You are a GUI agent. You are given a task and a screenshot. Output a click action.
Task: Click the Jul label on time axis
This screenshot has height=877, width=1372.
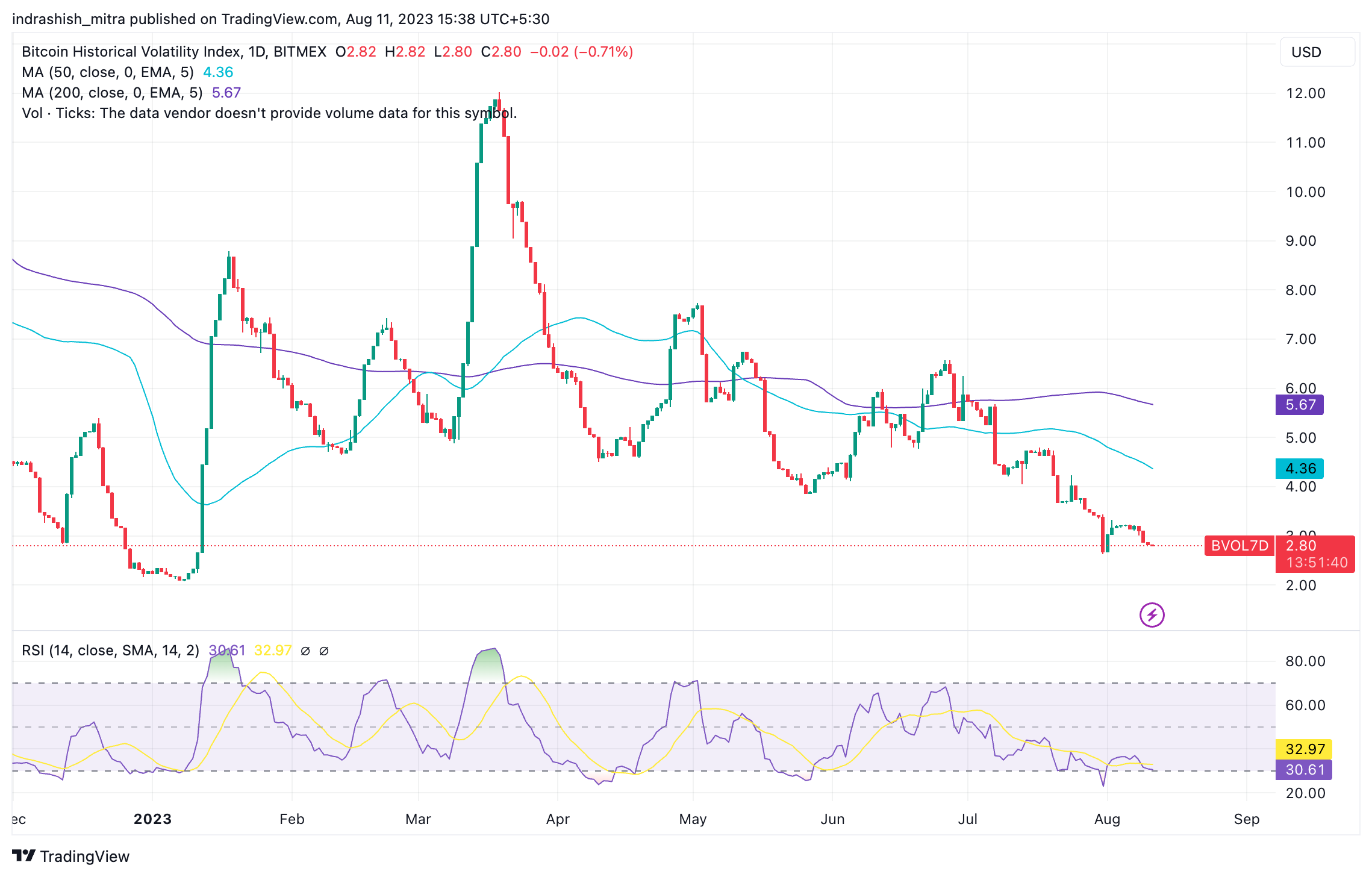click(x=967, y=819)
